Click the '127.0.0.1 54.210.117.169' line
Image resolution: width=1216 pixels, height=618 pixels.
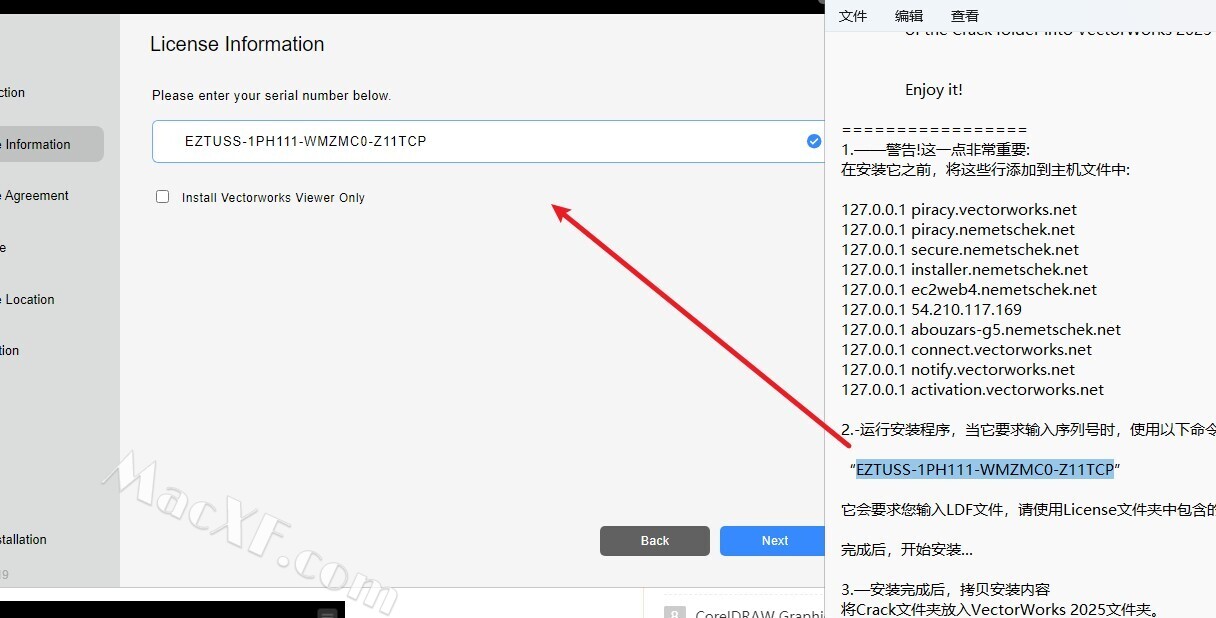tap(931, 310)
